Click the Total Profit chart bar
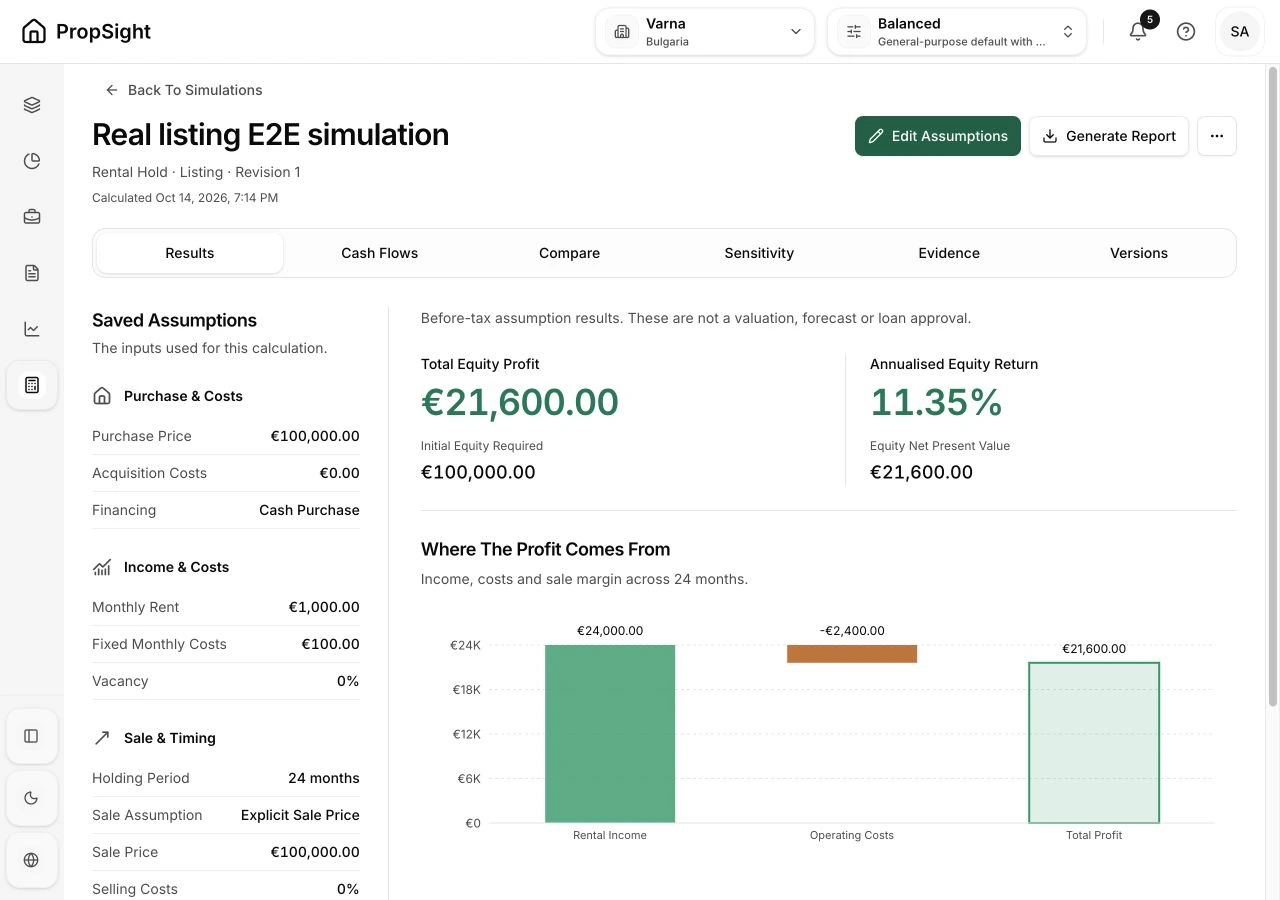 (1094, 743)
